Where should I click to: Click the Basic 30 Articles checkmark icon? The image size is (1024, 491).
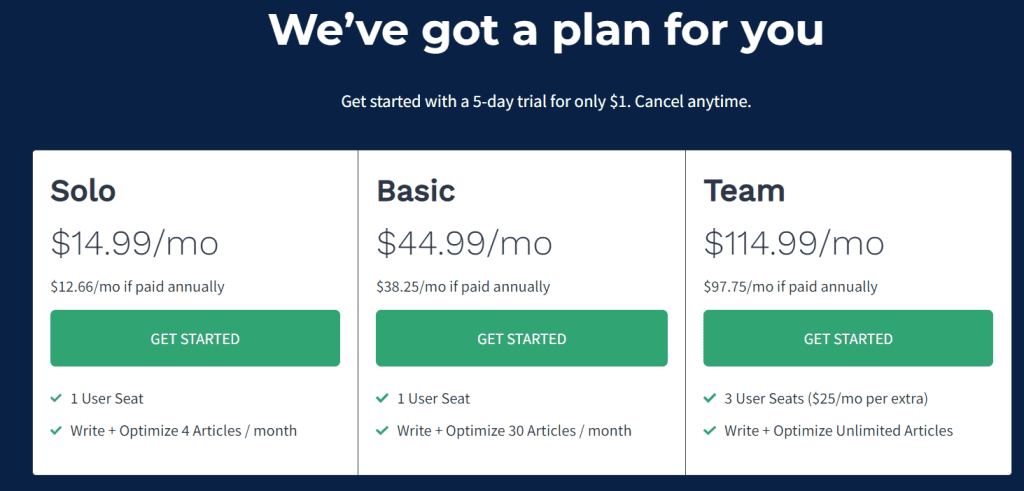click(382, 430)
